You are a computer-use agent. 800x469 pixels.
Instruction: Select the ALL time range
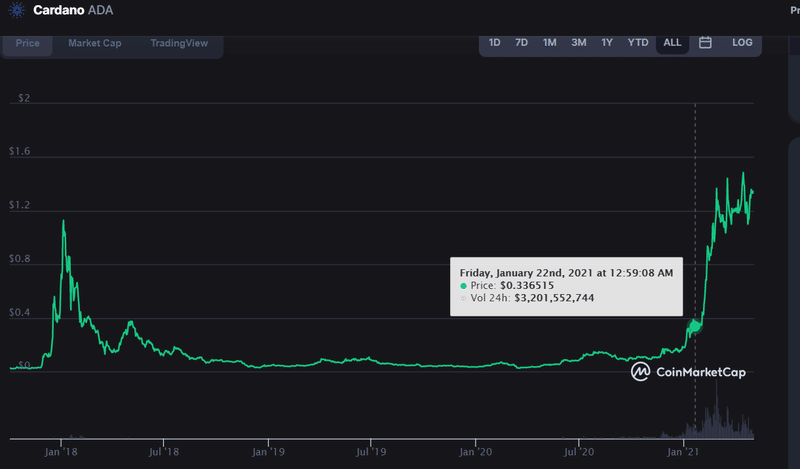coord(672,43)
